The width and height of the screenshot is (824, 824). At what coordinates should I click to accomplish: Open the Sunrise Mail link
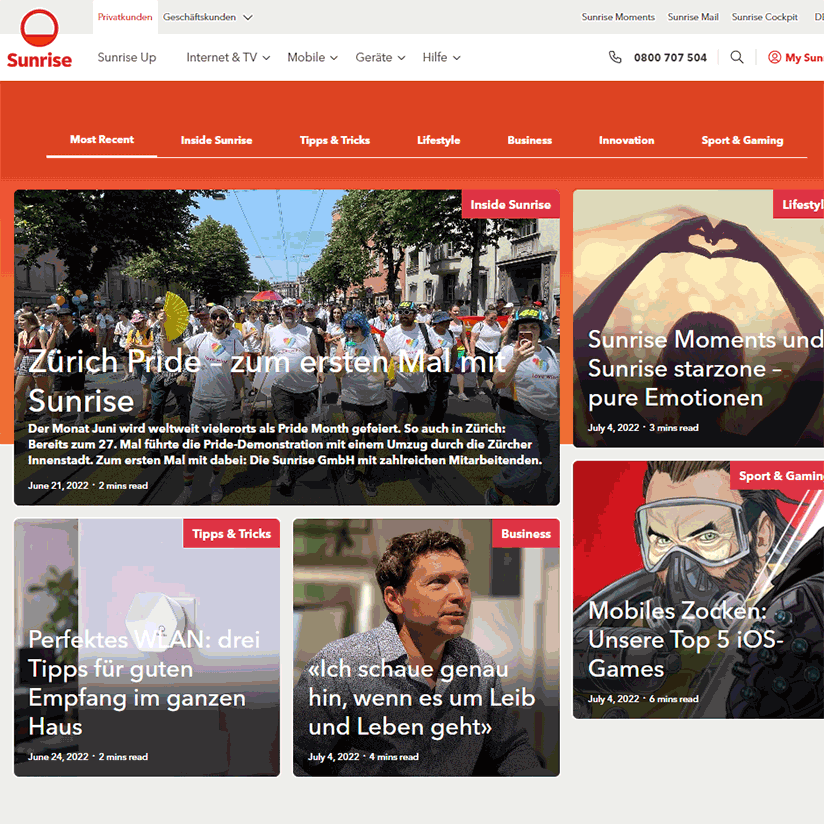pyautogui.click(x=693, y=17)
